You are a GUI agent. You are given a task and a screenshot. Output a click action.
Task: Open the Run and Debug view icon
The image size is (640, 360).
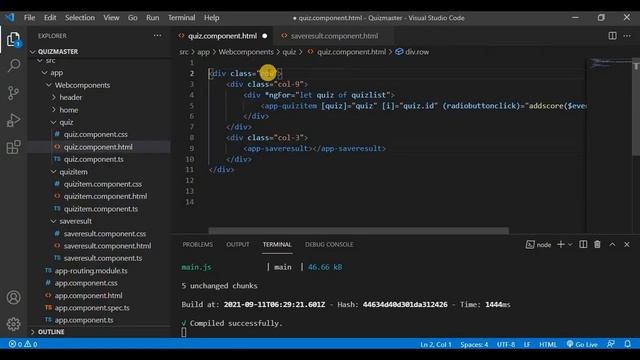click(13, 120)
